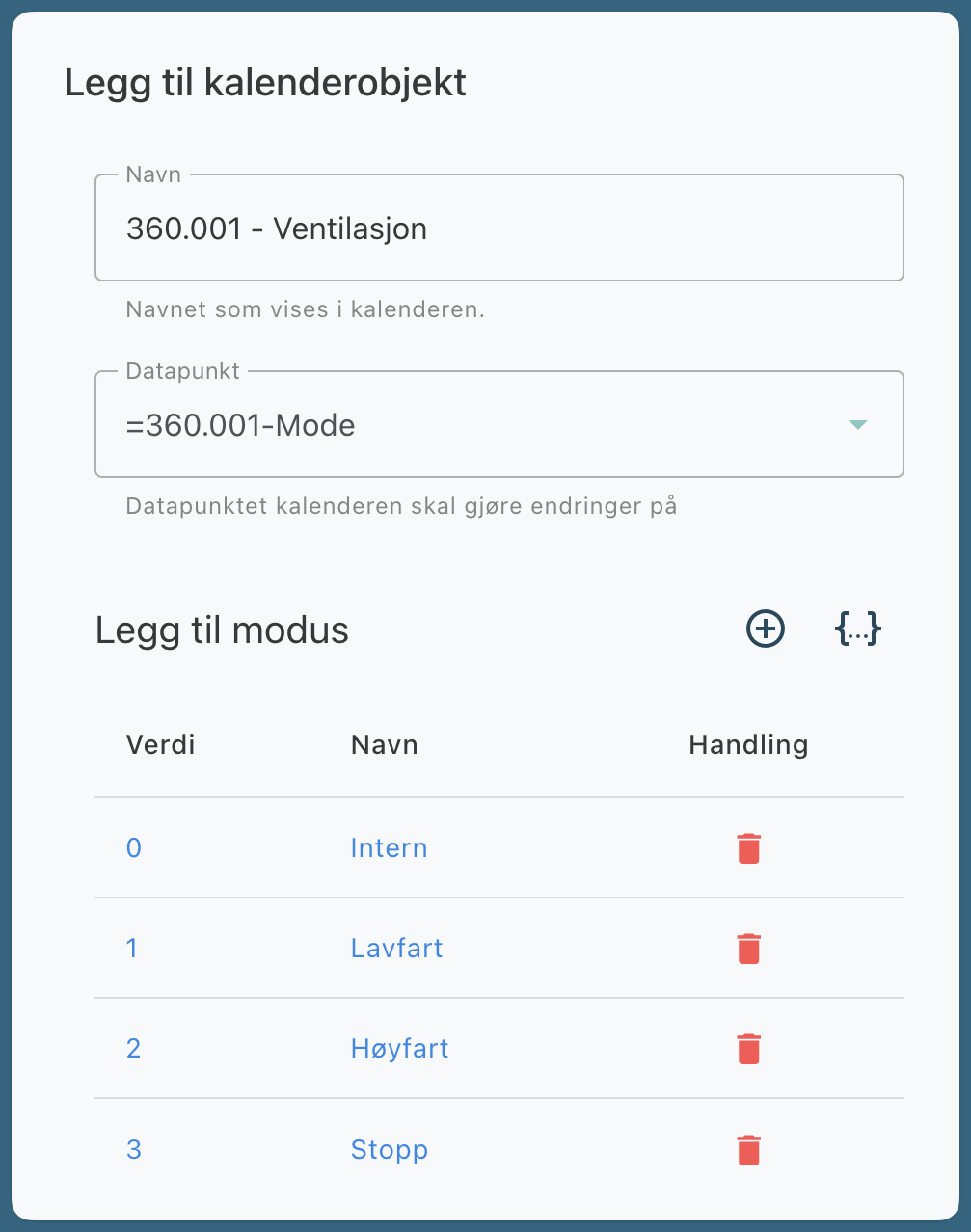The width and height of the screenshot is (971, 1232).
Task: Delete the Høyfart mode row
Action: 748,1049
